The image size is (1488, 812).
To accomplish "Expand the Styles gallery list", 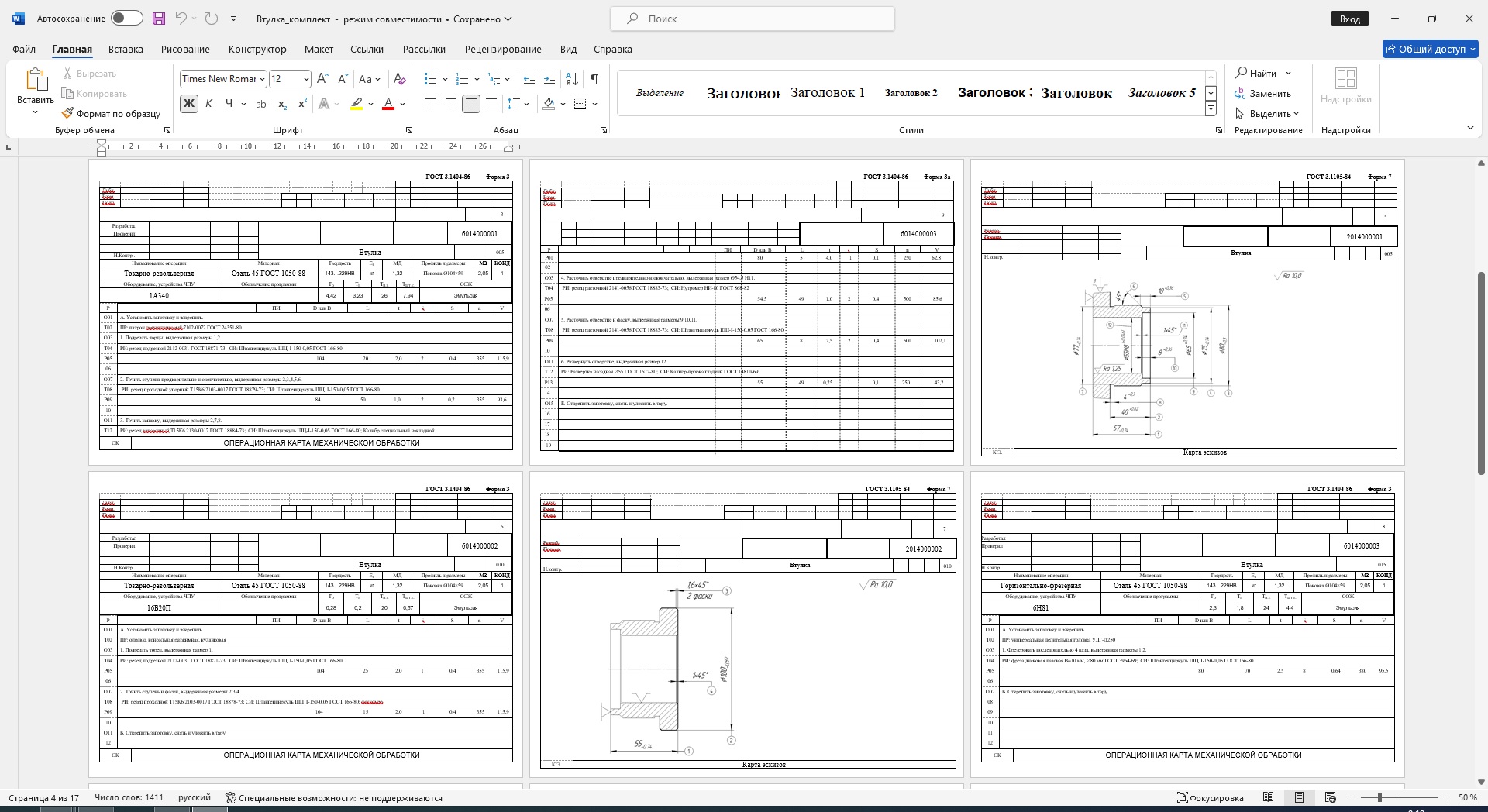I will click(1211, 109).
